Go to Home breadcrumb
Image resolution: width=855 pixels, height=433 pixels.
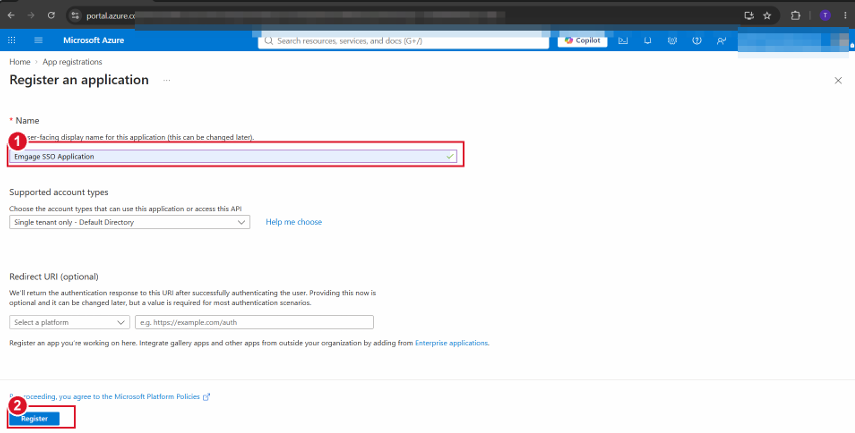20,62
